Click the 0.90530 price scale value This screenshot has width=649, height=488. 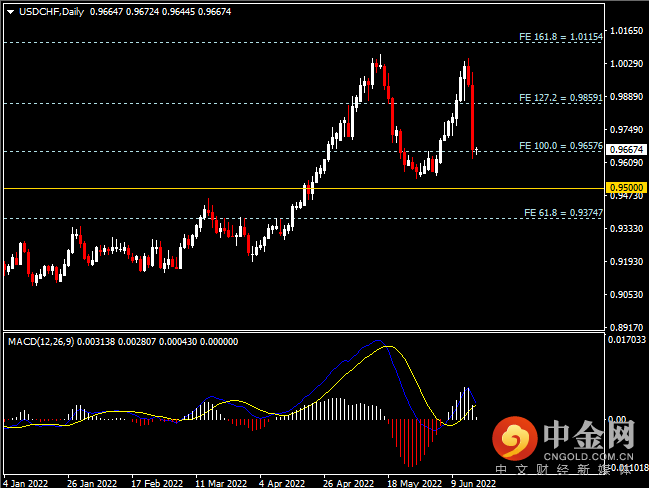(x=627, y=295)
